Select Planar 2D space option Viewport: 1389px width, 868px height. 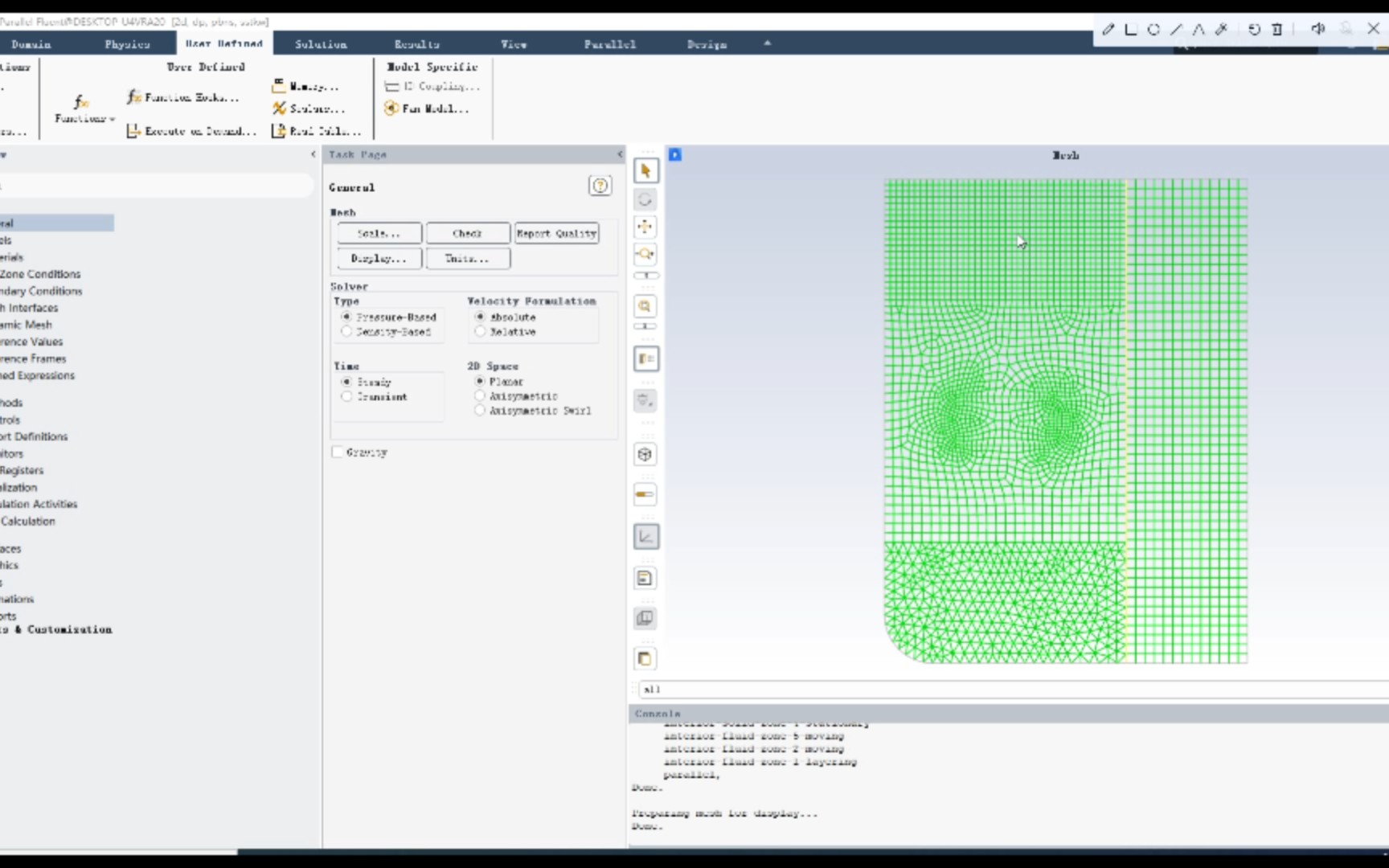(480, 381)
